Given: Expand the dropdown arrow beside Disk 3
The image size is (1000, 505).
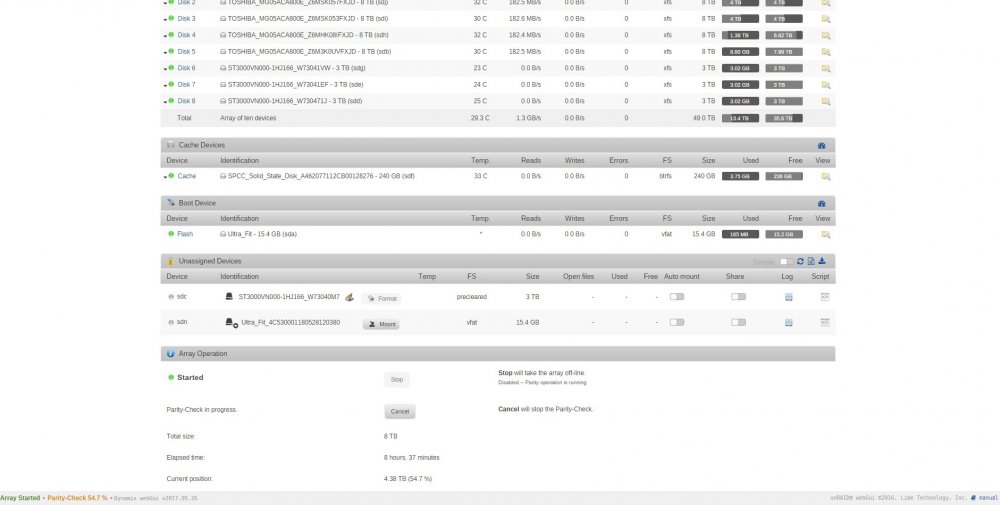Looking at the screenshot, I should (165, 20).
